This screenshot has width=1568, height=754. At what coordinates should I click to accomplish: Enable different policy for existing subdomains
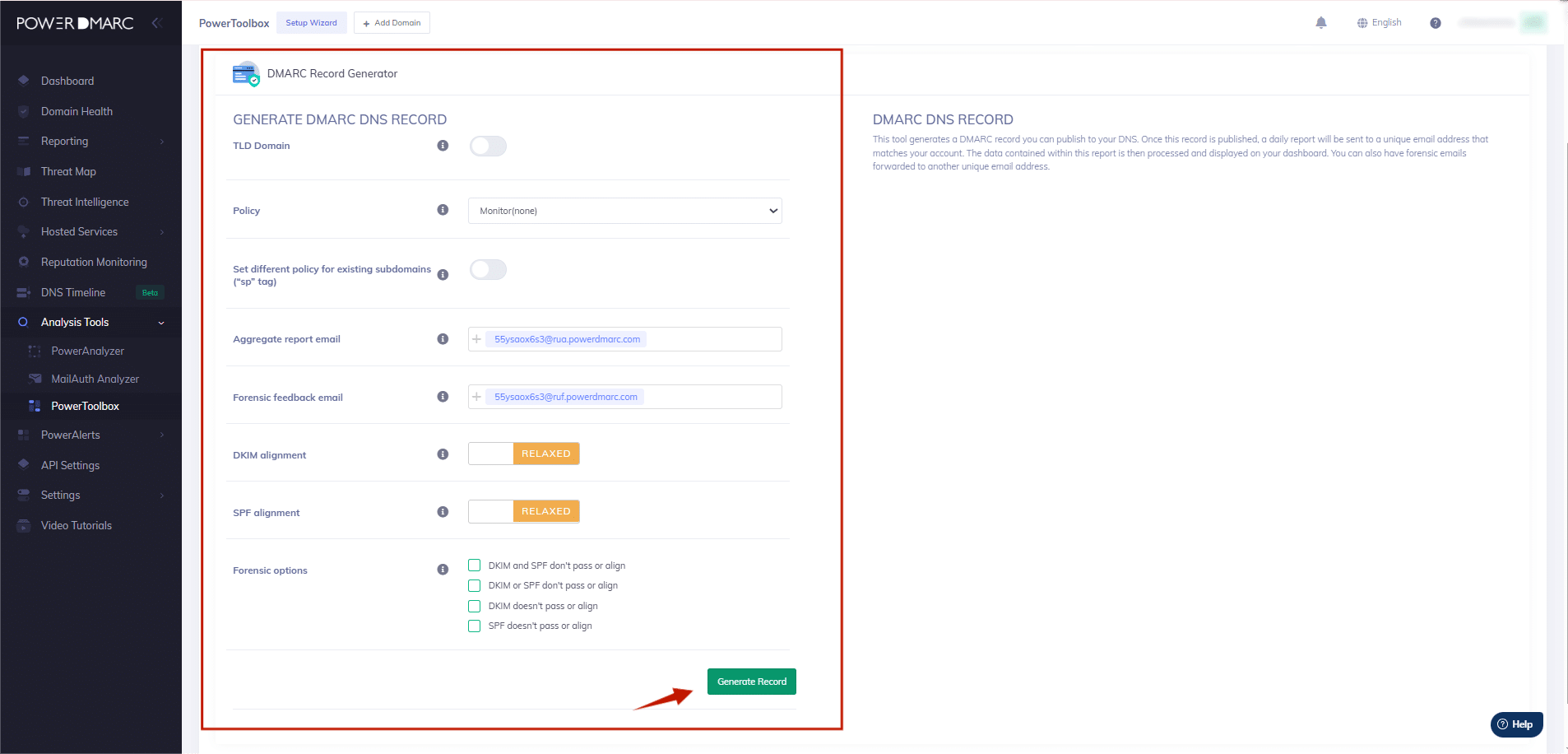[x=487, y=269]
